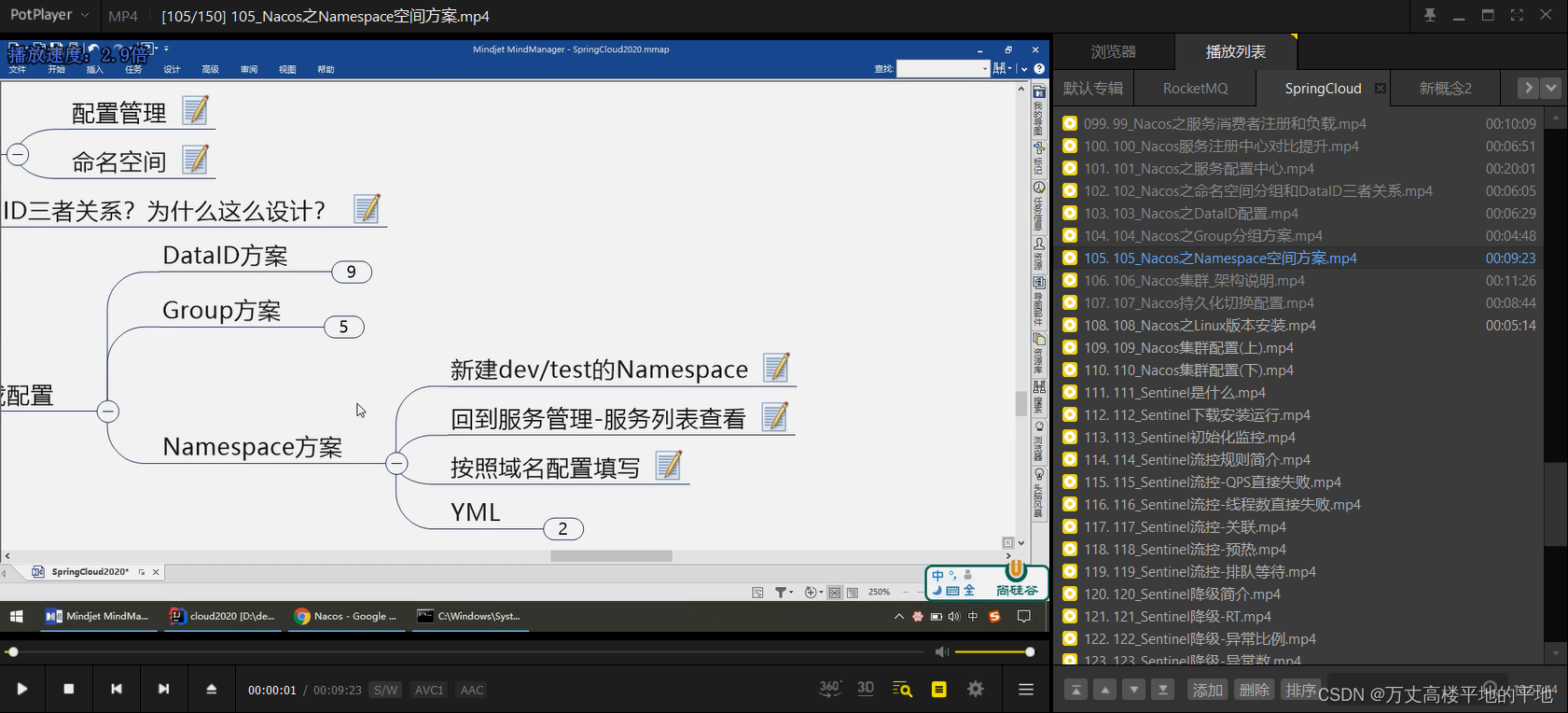Collapse the 配置 node with minus circle

[x=108, y=411]
